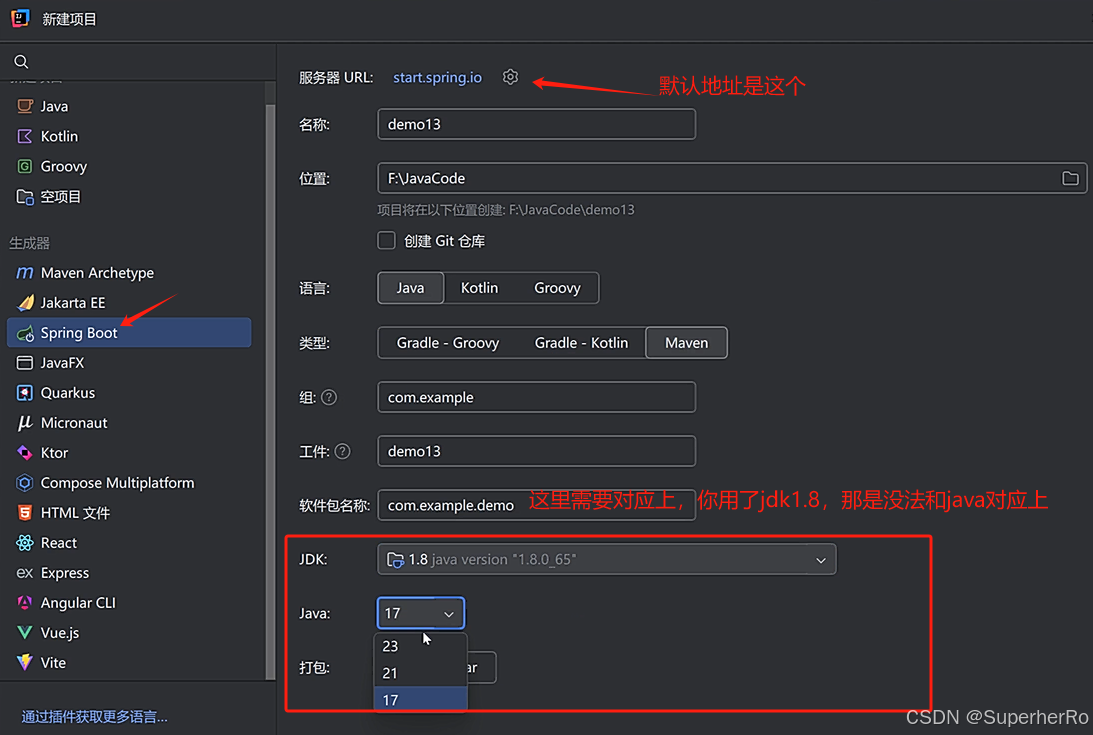This screenshot has width=1093, height=735.
Task: Click the Vue.js V icon
Action: (25, 632)
